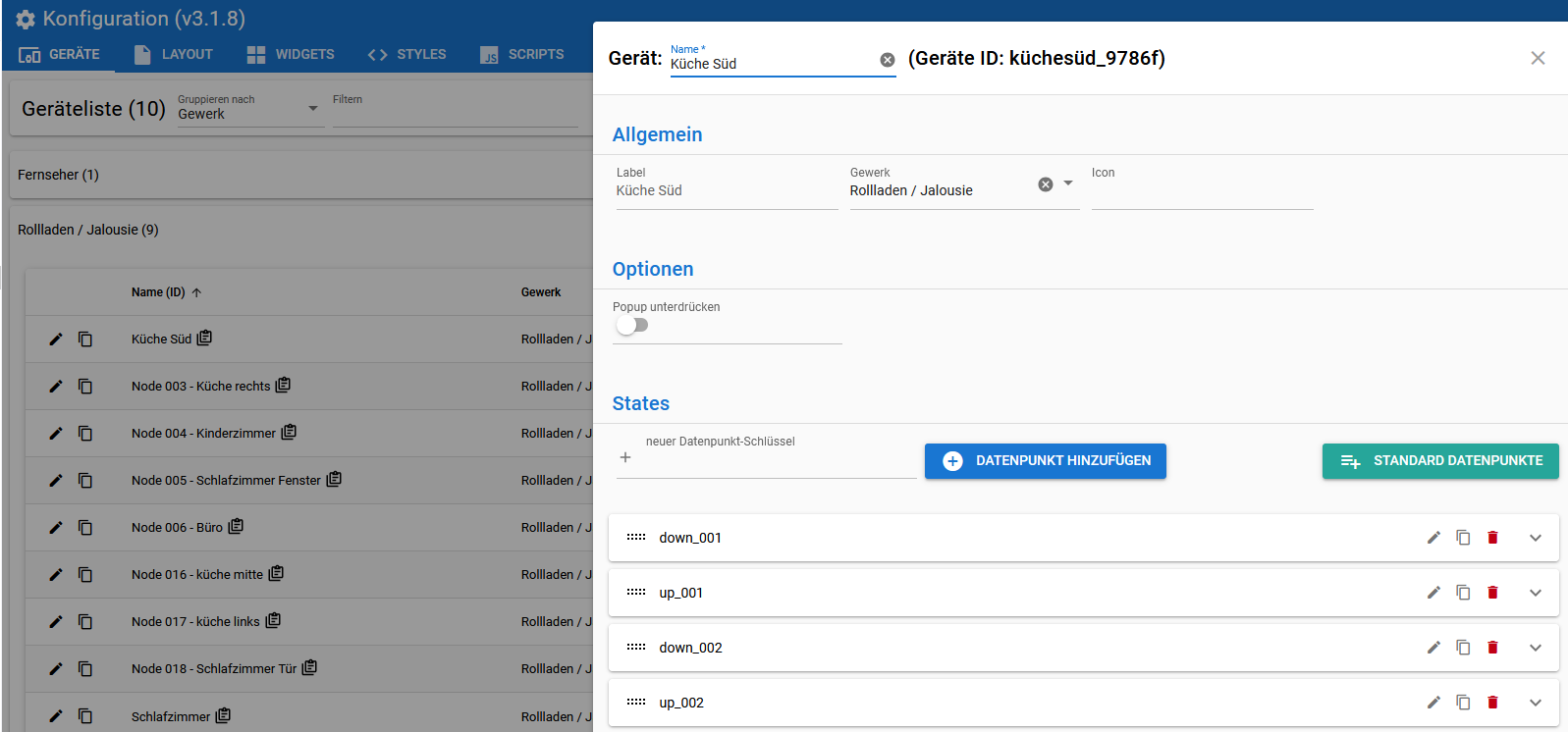Duplicate the Küche Süd device row
The image size is (1568, 732).
point(85,340)
